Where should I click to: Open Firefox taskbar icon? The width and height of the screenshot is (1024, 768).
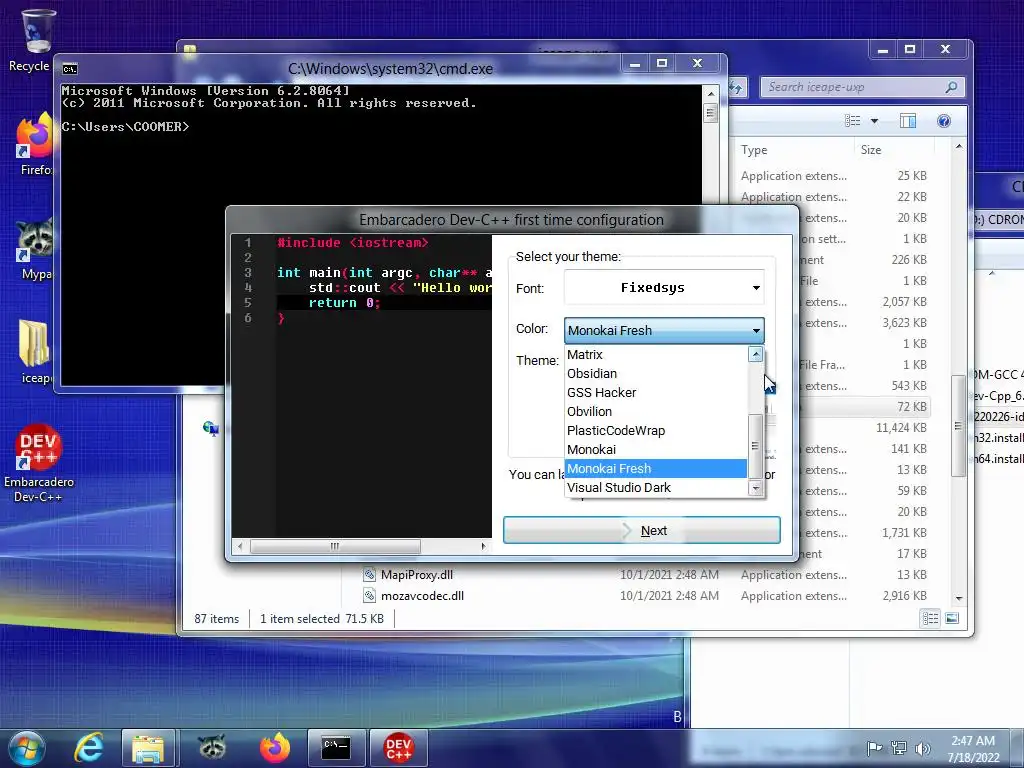click(275, 748)
